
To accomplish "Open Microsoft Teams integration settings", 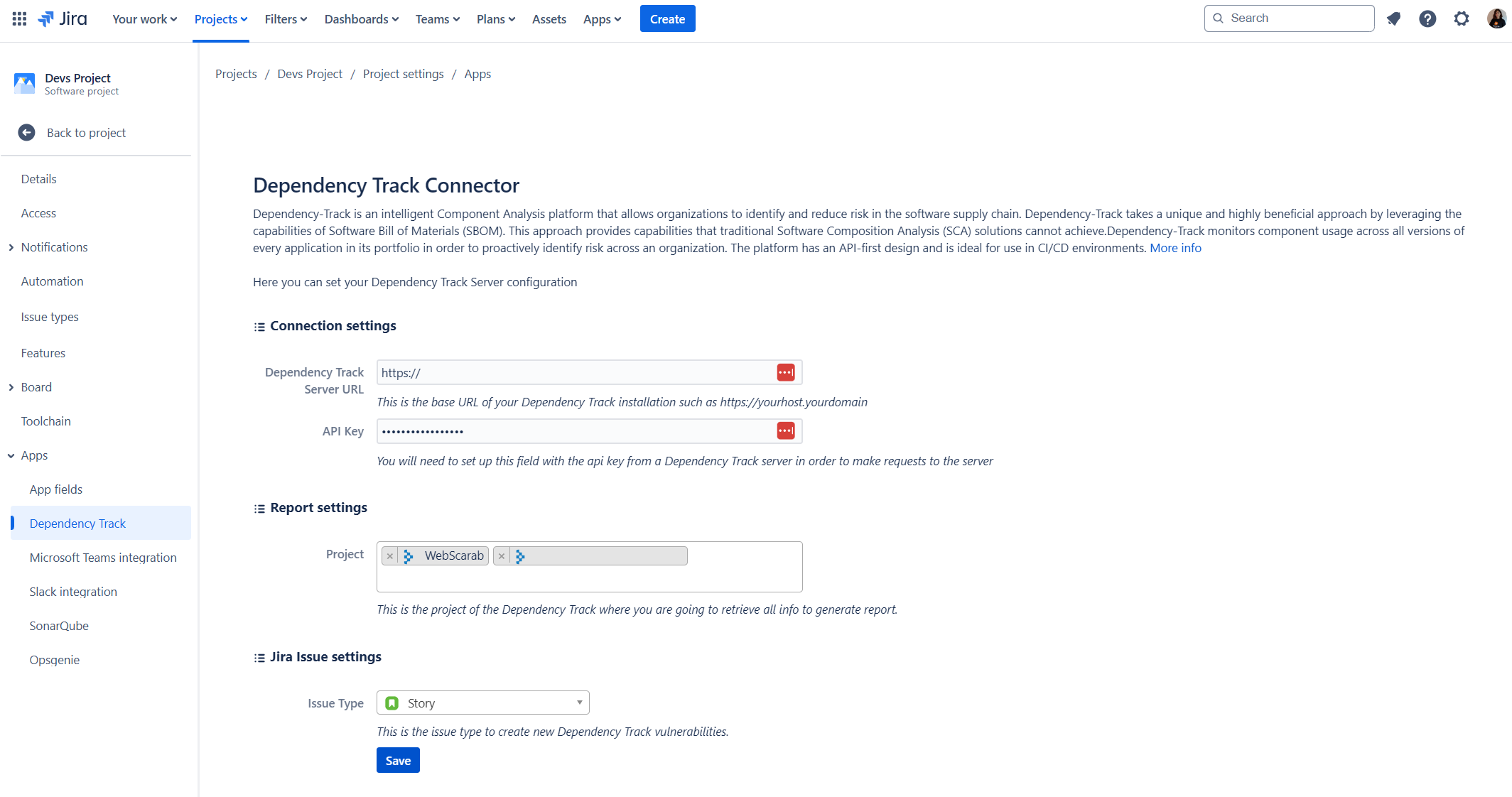I will (x=103, y=558).
